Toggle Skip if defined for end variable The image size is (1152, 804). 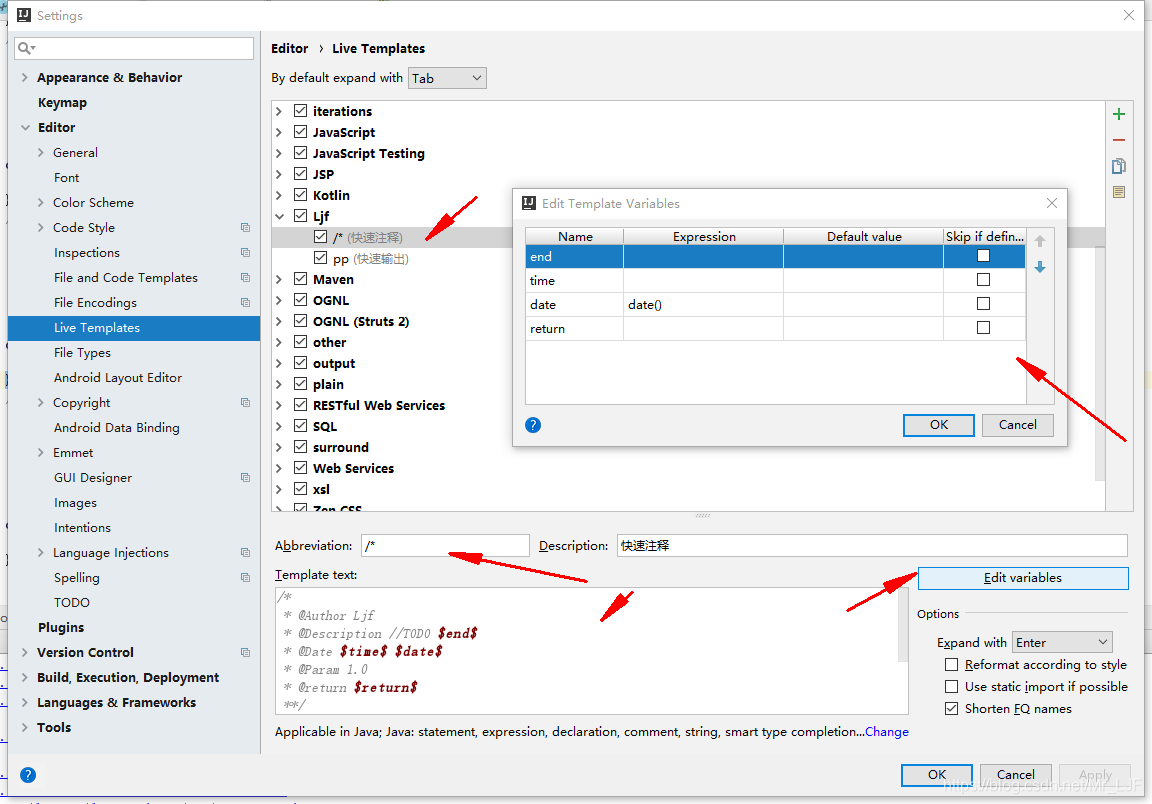(x=983, y=256)
